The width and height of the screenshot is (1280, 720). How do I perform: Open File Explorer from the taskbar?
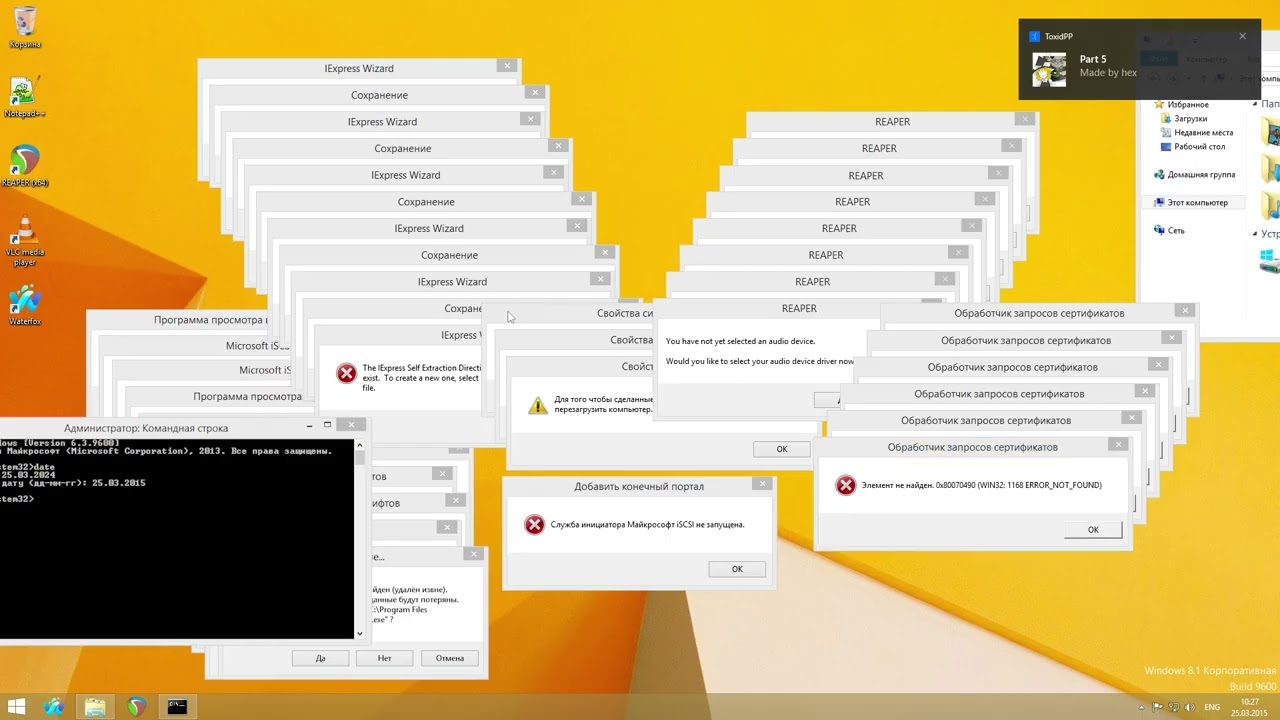95,707
